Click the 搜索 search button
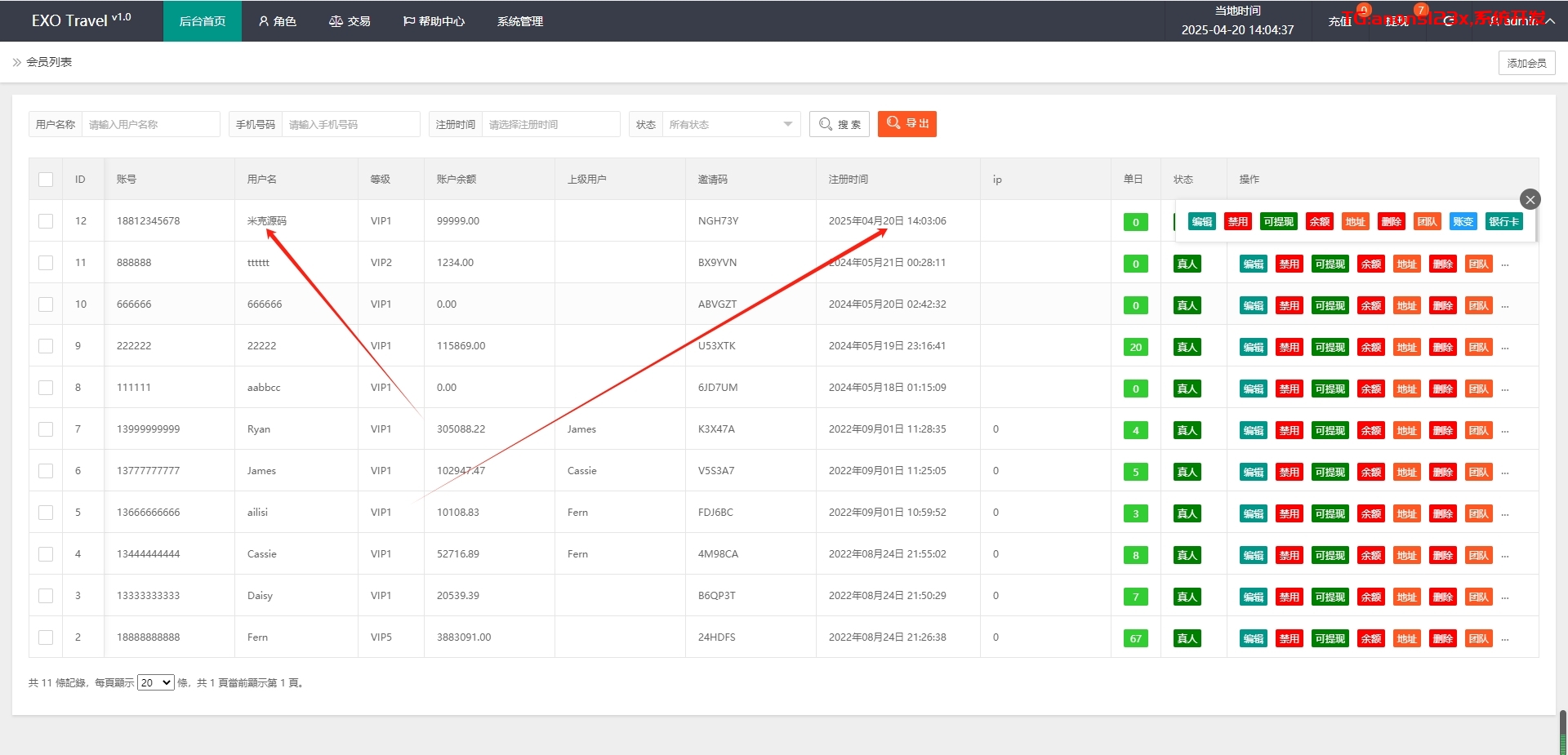Screen dimensions: 1568x755 [x=840, y=124]
